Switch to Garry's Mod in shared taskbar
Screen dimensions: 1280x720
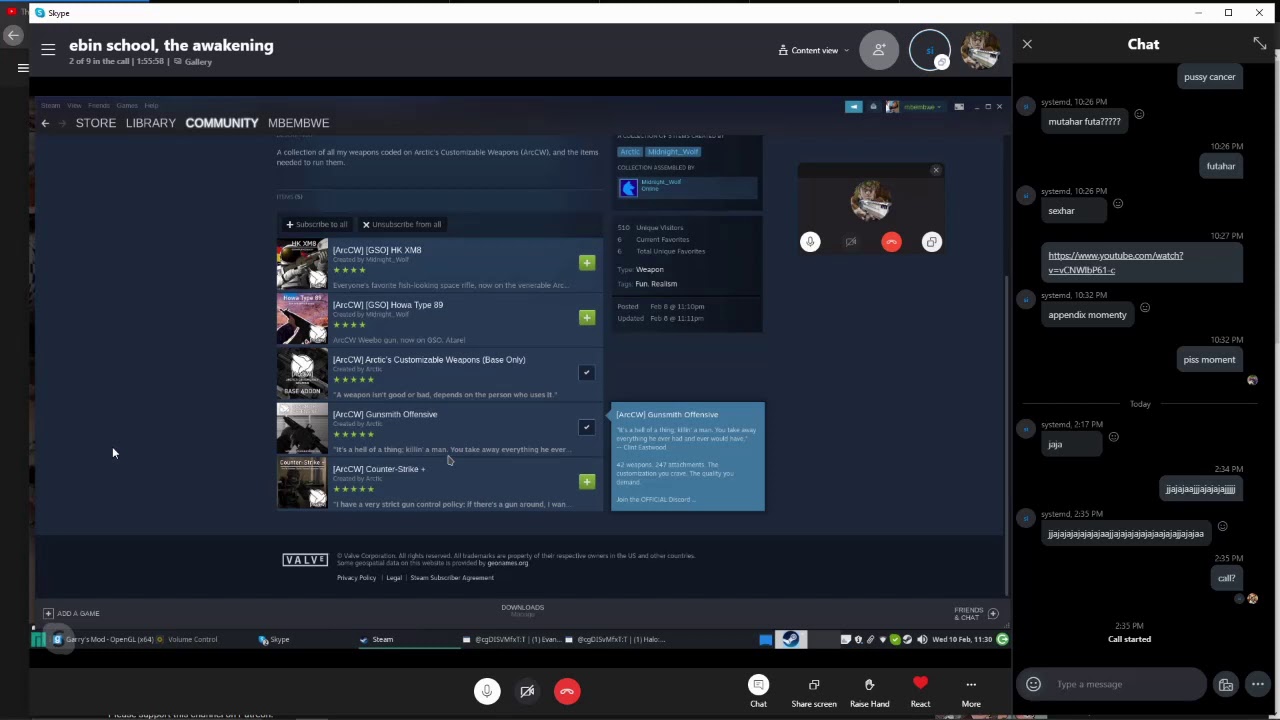(x=105, y=639)
